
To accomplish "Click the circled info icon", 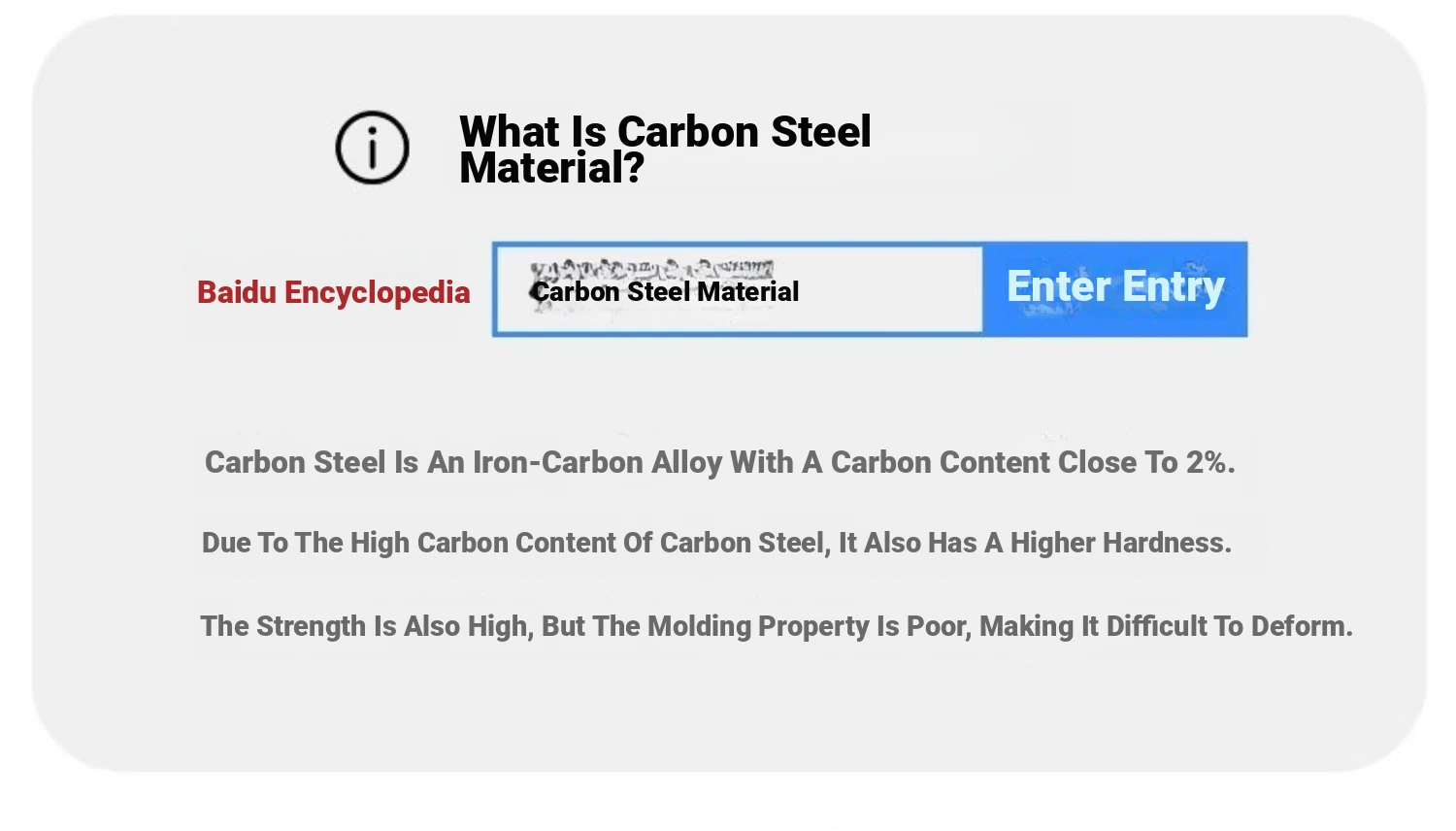I will pyautogui.click(x=372, y=148).
